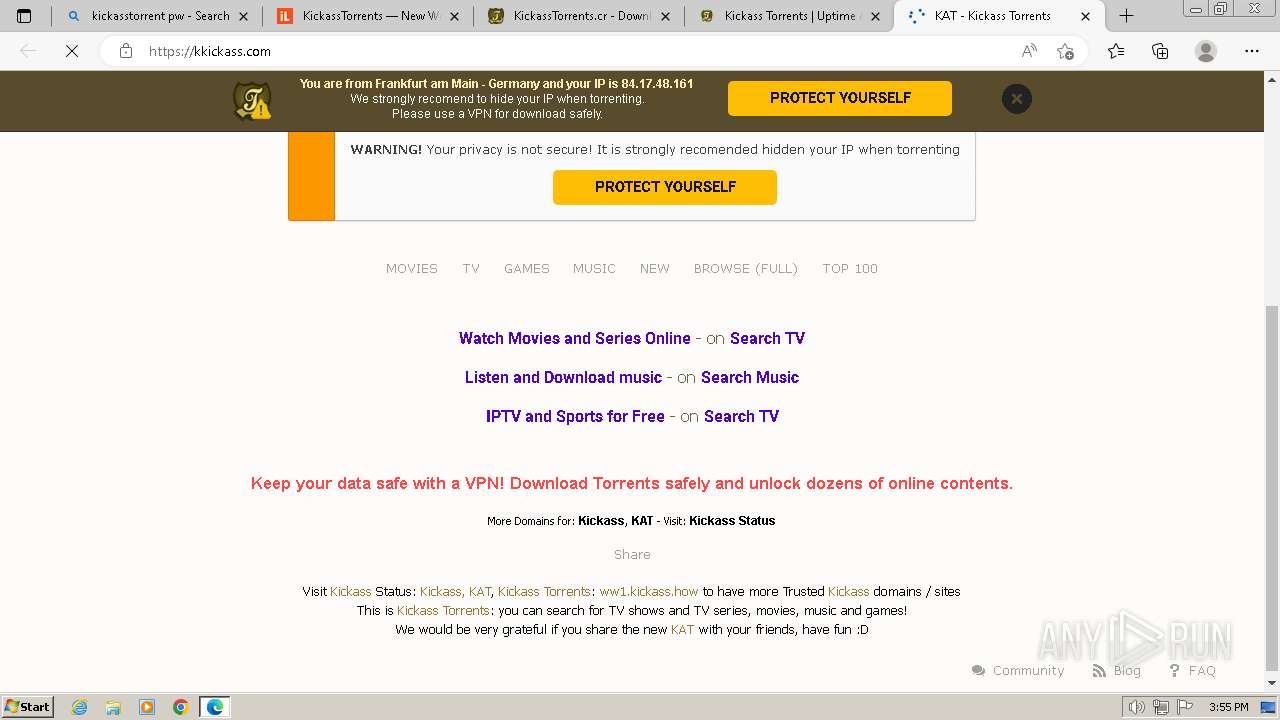Dismiss the VPN warning banner
This screenshot has width=1280, height=720.
point(1016,98)
